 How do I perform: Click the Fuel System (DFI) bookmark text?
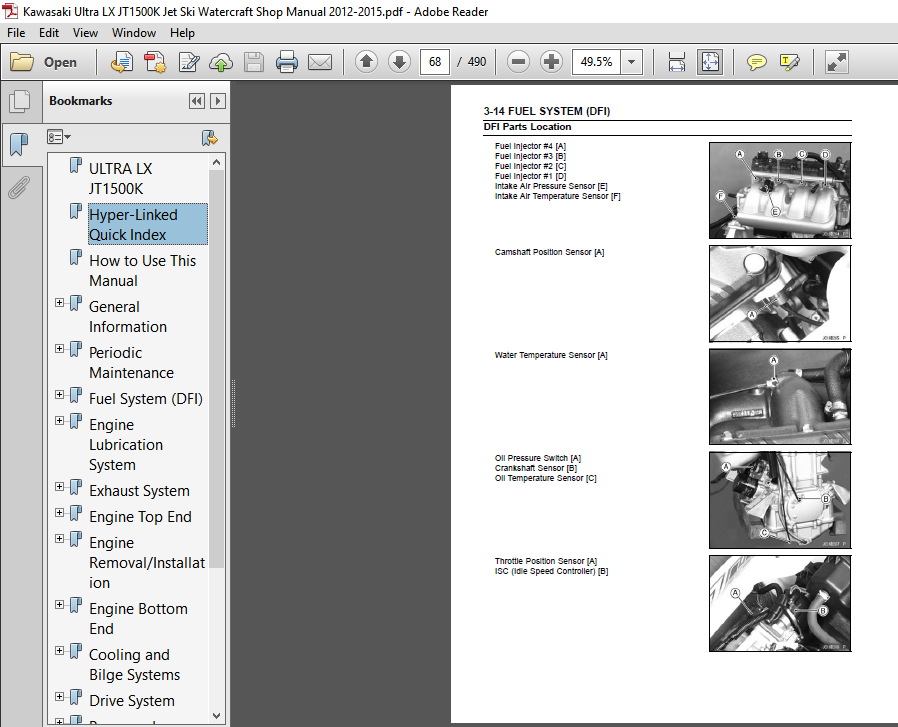click(146, 399)
